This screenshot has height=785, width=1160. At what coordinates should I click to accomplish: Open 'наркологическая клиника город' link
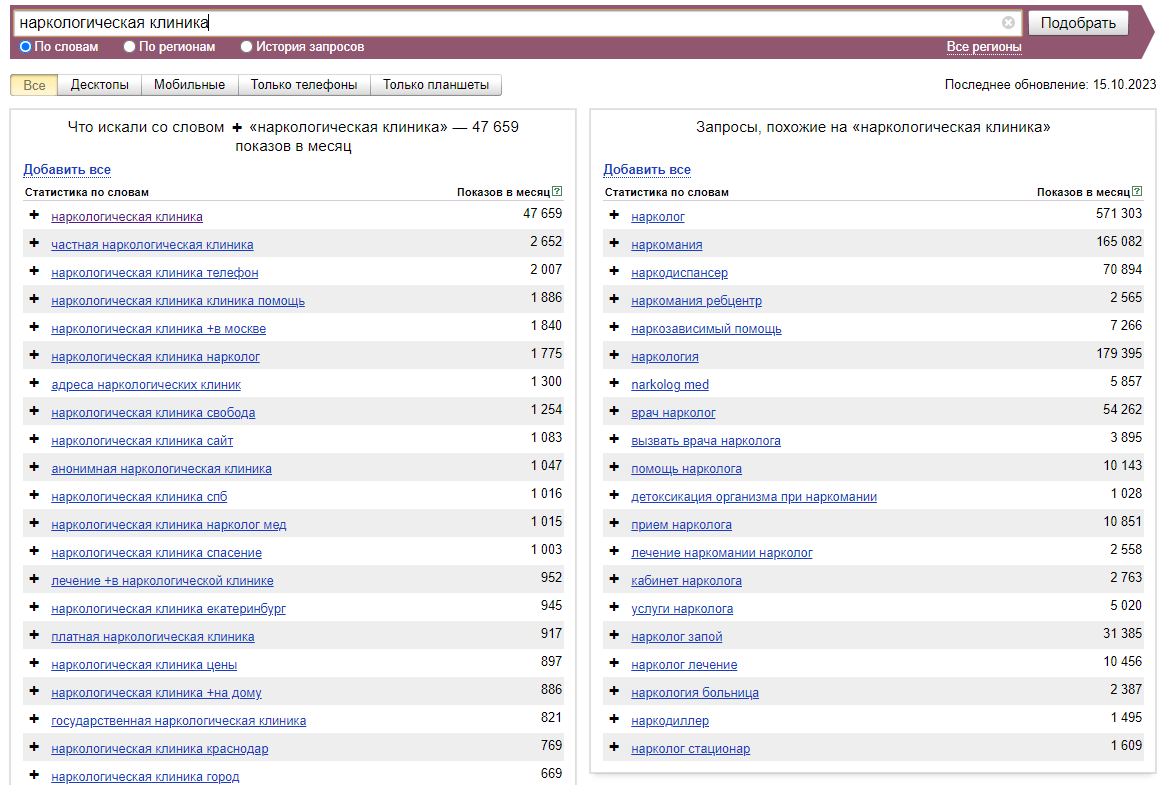tap(145, 777)
